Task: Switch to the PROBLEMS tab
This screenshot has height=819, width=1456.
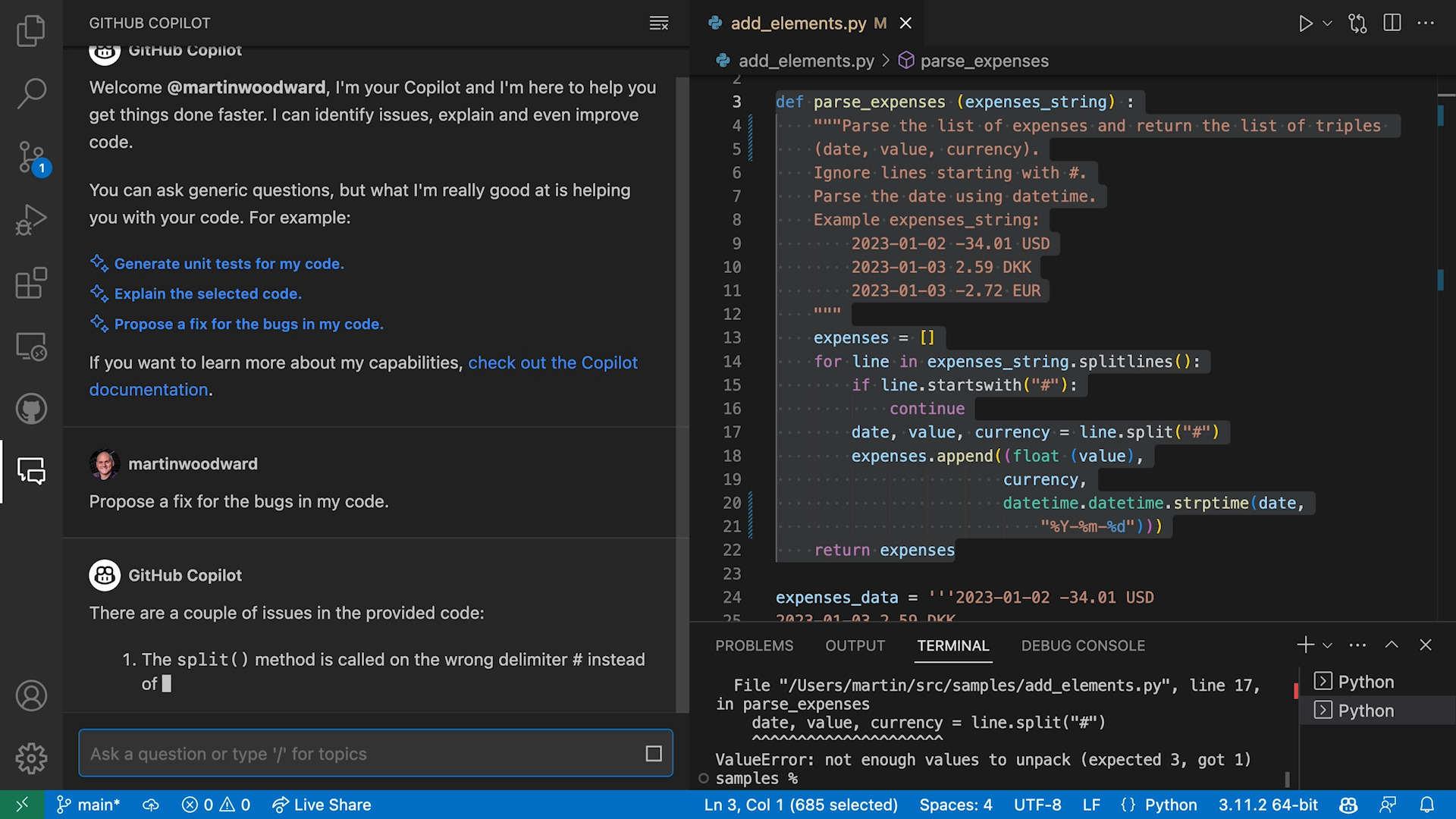Action: point(754,645)
